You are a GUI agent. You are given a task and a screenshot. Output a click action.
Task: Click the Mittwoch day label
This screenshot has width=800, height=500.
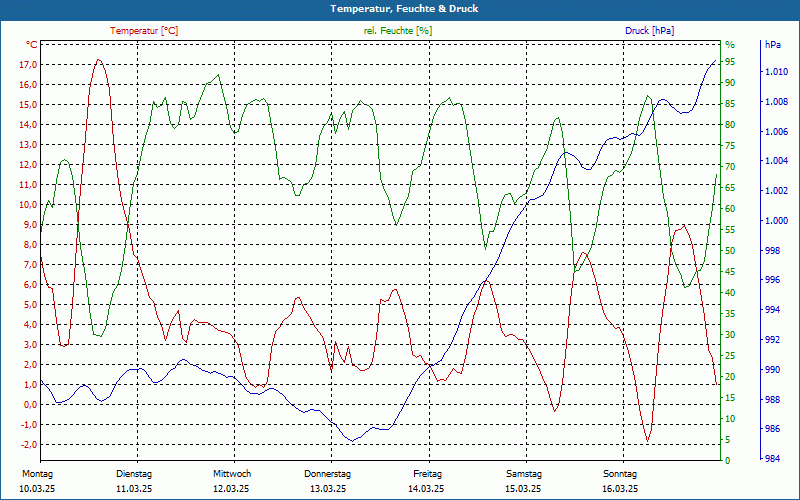pyautogui.click(x=232, y=474)
